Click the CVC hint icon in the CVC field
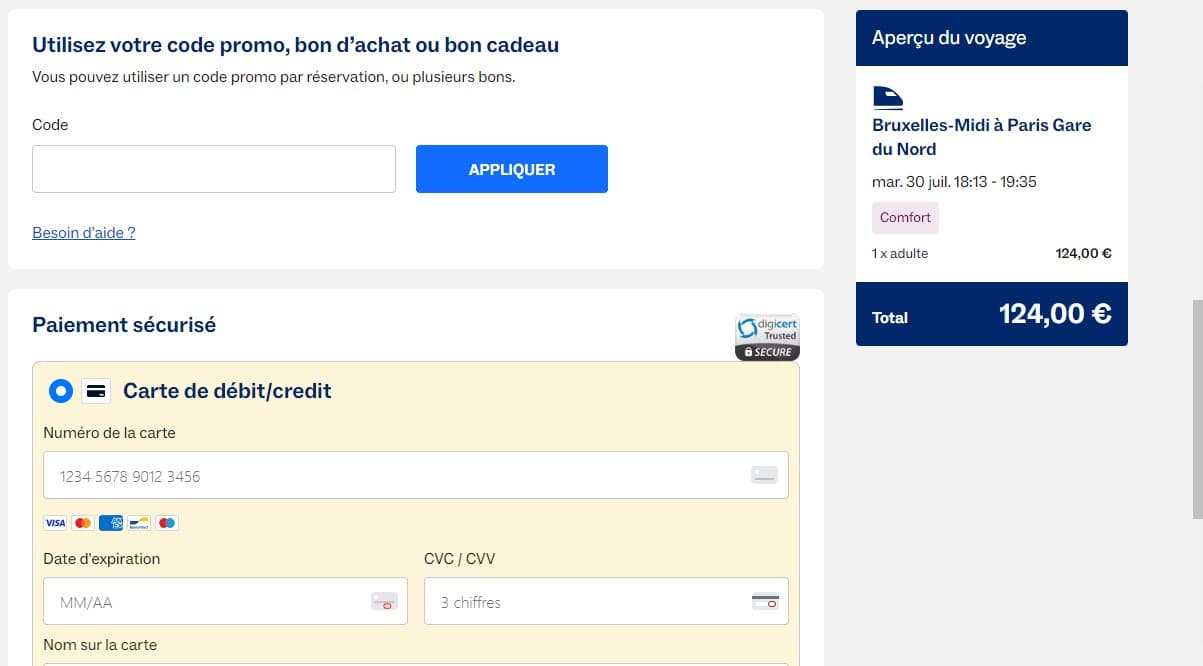 tap(765, 600)
